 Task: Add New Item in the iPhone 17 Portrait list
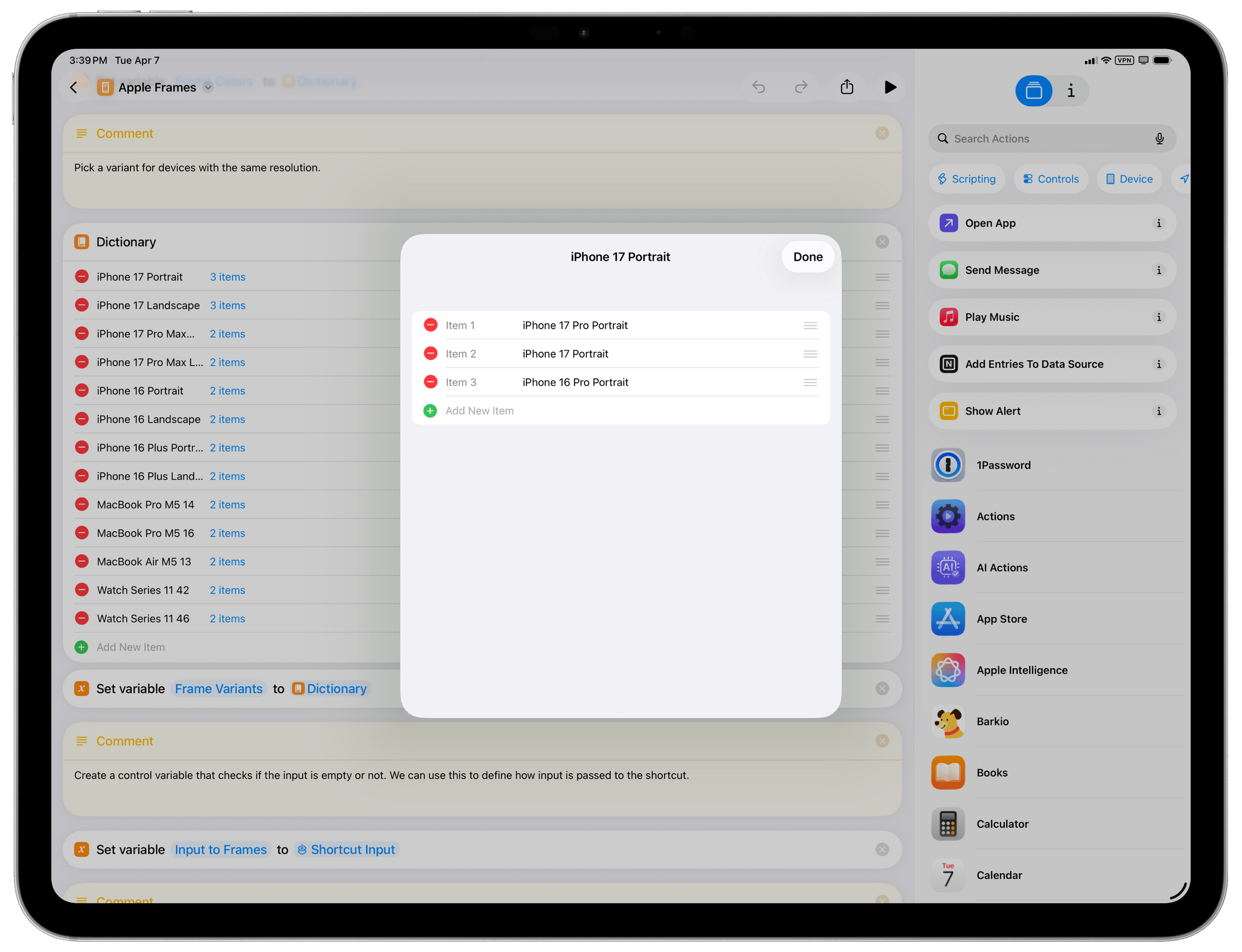(479, 411)
